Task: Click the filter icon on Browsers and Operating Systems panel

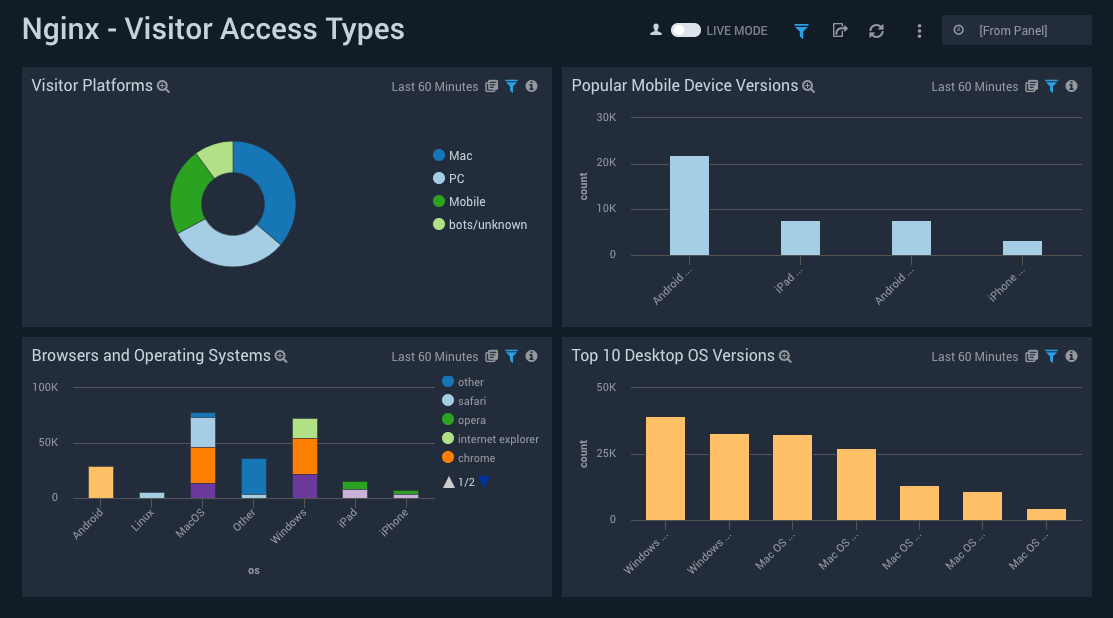Action: [511, 356]
